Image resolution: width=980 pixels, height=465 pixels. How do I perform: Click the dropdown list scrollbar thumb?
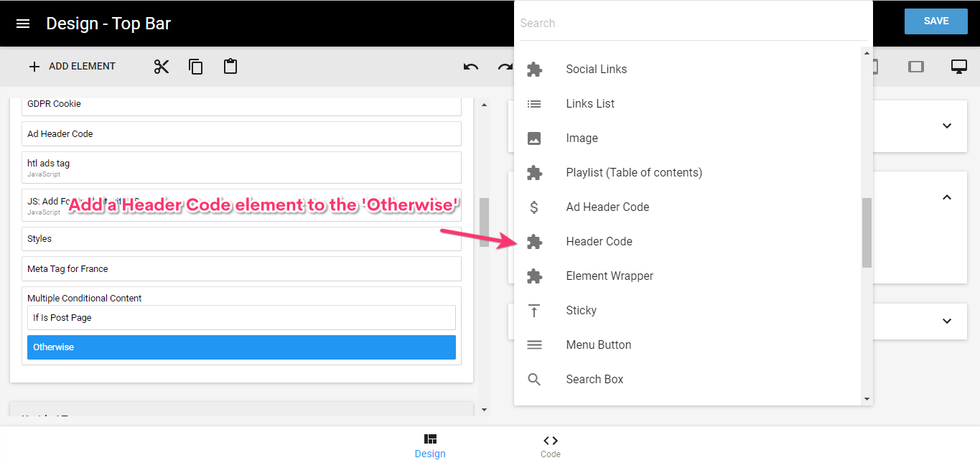pos(867,232)
